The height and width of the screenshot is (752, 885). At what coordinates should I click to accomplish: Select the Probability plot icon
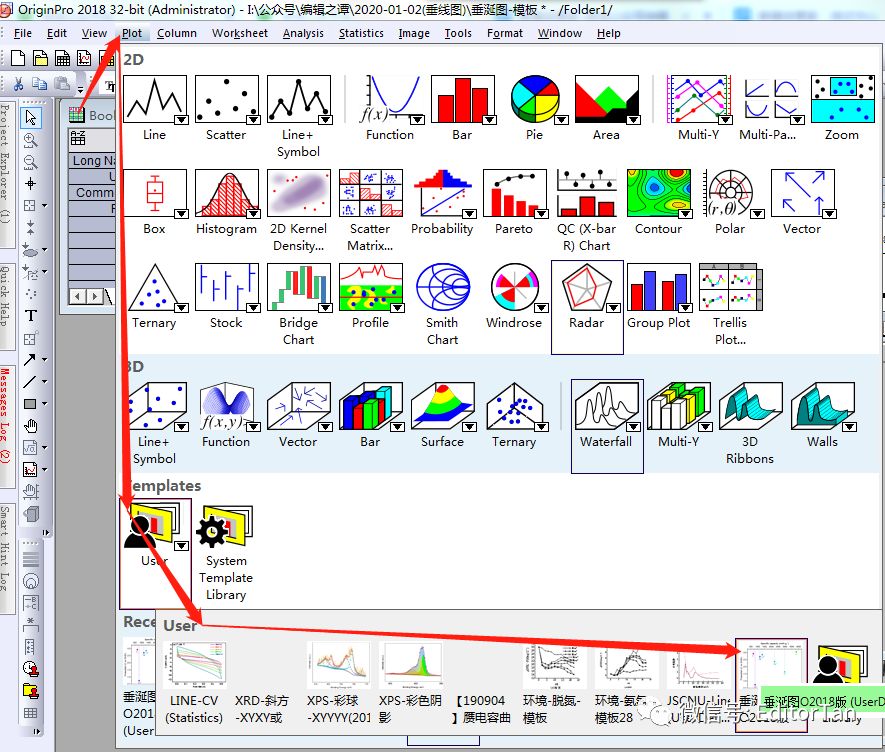point(443,193)
